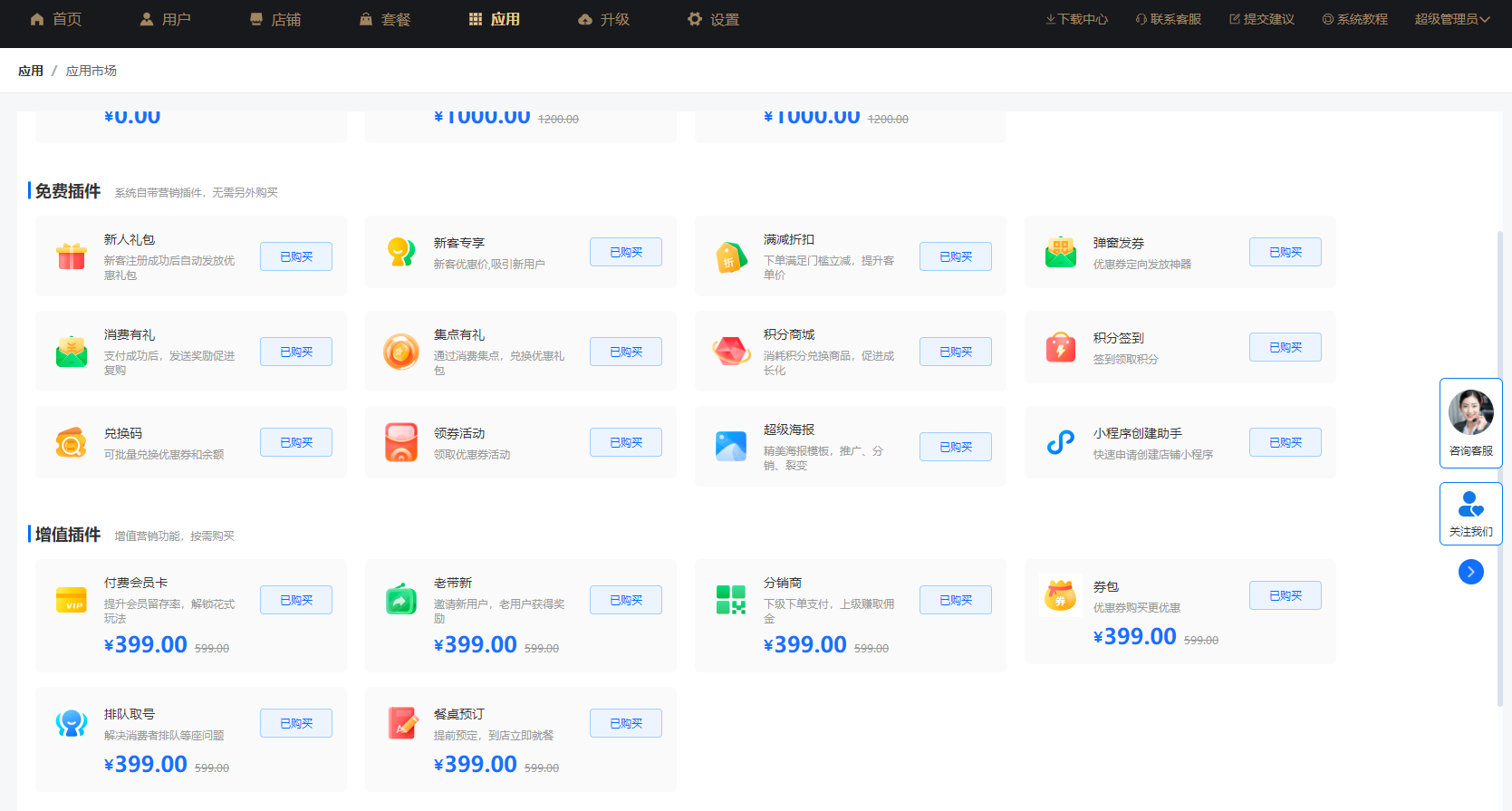The width and height of the screenshot is (1512, 811).
Task: Click the 付费会员卡 VIP card icon
Action: 72,600
